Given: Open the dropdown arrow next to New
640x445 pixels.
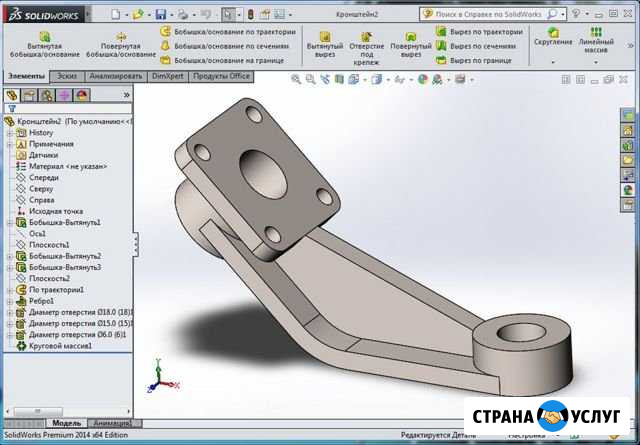Looking at the screenshot, I should [x=127, y=15].
